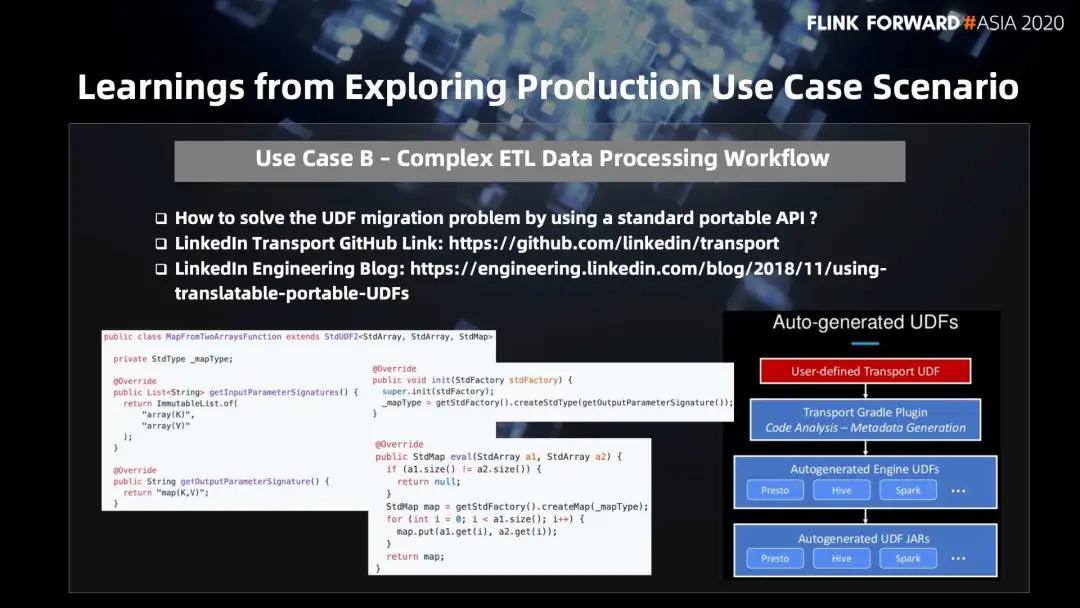Click the @Override above getOutputParameterSignature

coord(135,470)
